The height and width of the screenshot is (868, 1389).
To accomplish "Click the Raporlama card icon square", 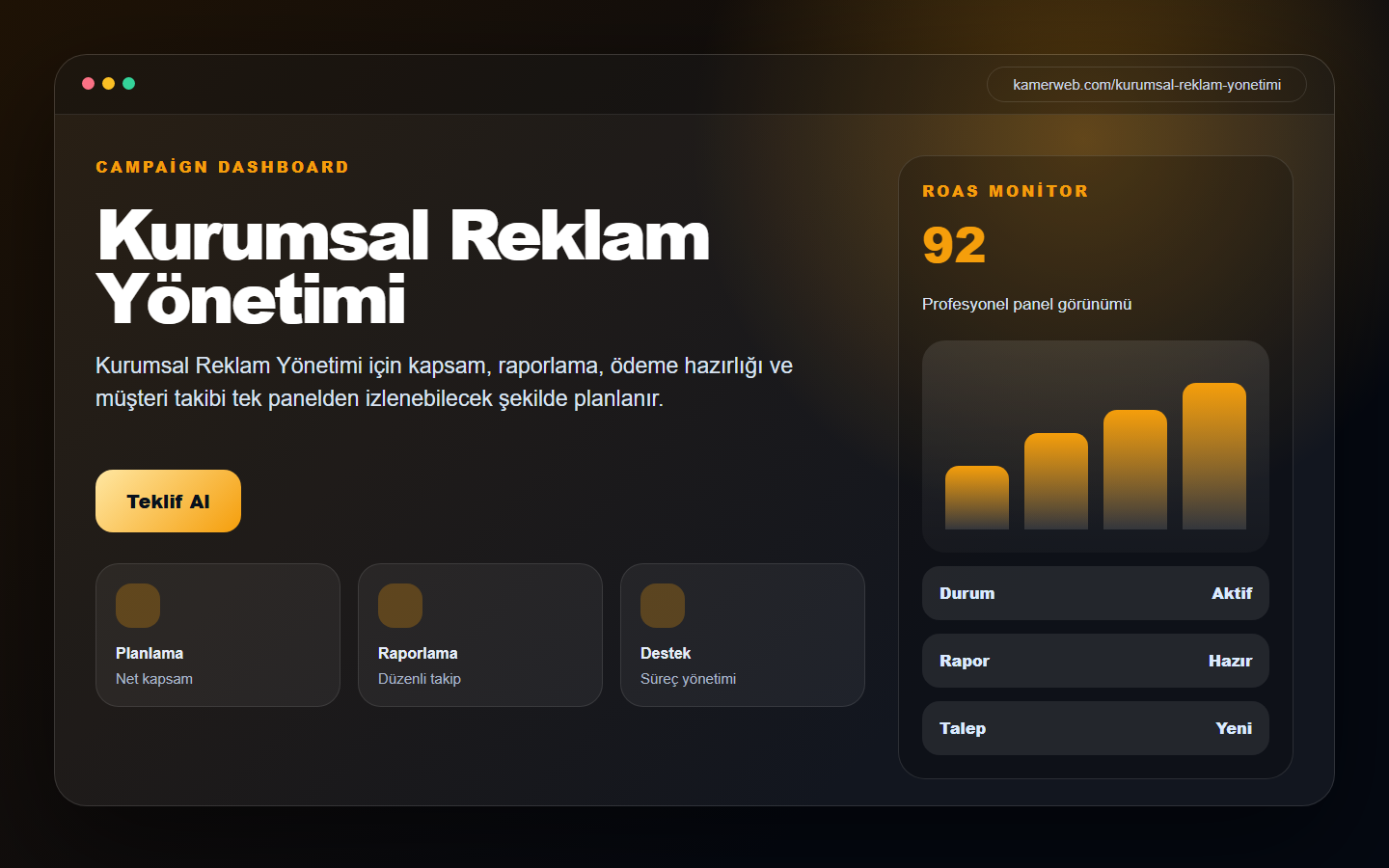I will tap(400, 606).
